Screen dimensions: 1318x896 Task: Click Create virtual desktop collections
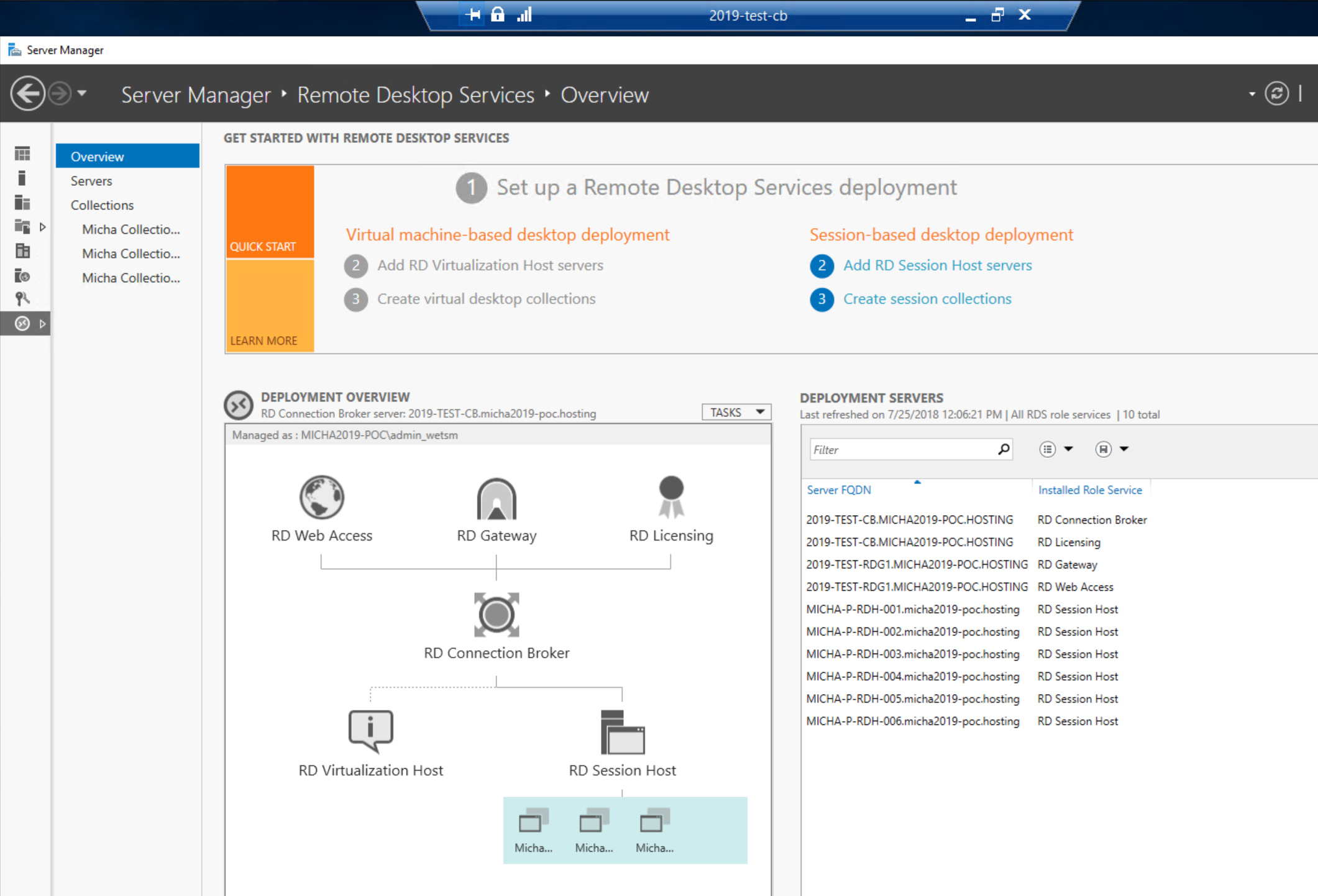(487, 299)
